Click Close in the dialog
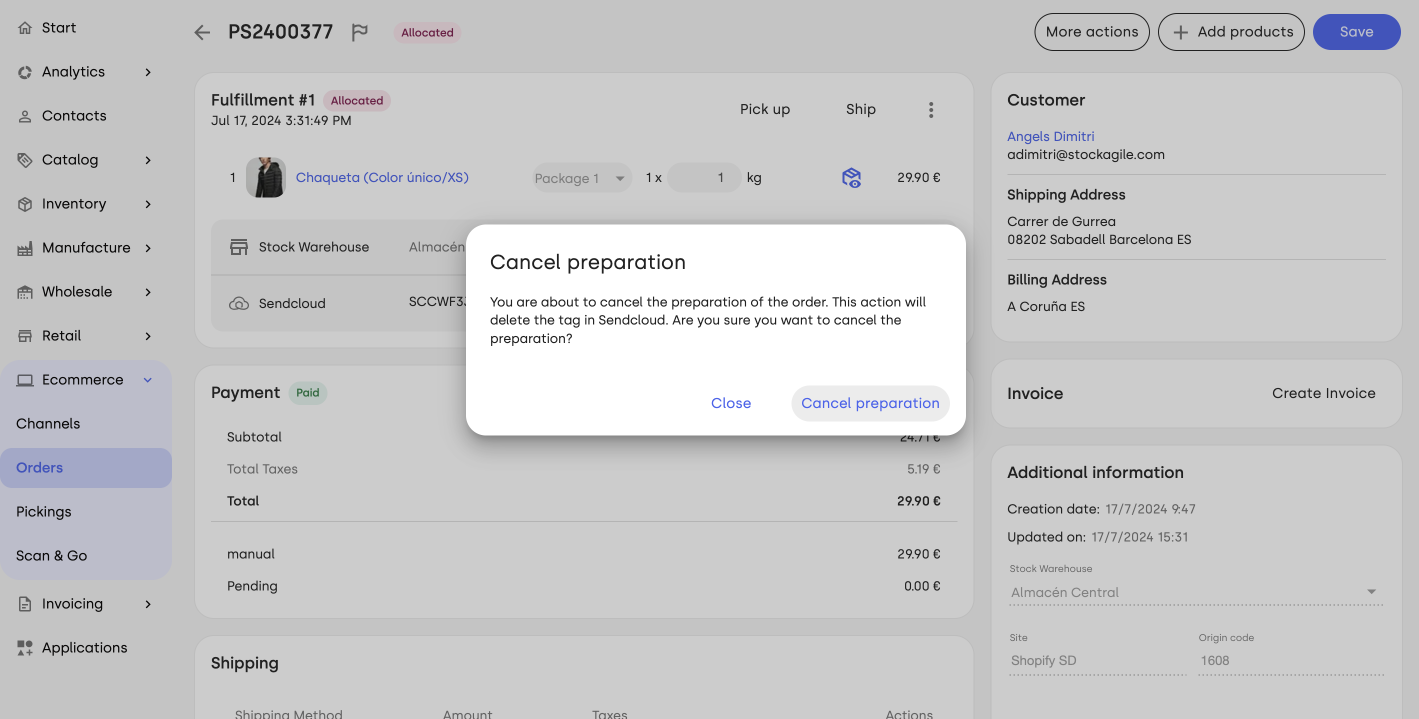This screenshot has width=1419, height=719. tap(731, 403)
